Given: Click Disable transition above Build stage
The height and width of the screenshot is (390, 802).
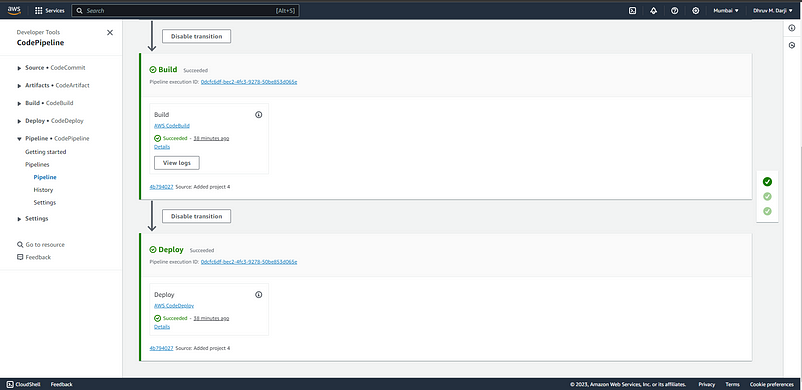Looking at the screenshot, I should click(x=196, y=36).
